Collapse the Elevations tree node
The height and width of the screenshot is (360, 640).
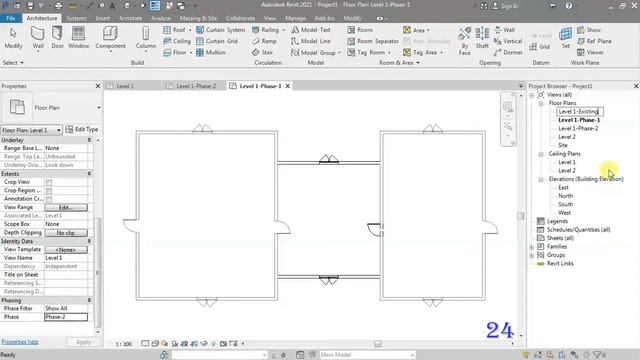pos(541,180)
